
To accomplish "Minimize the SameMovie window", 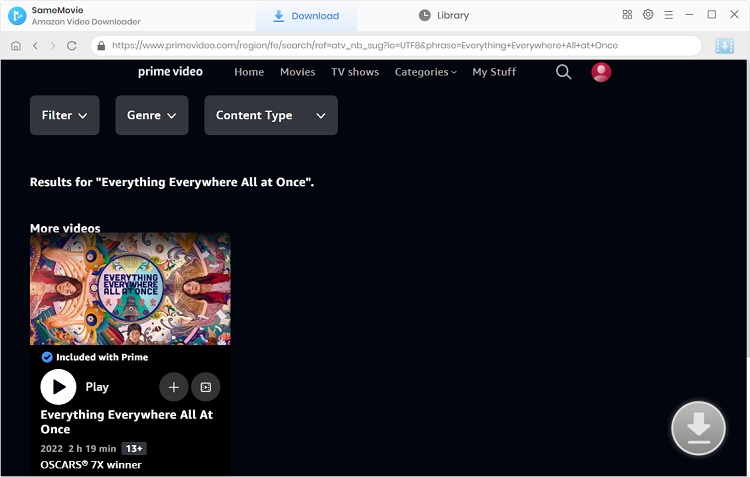I will 689,14.
